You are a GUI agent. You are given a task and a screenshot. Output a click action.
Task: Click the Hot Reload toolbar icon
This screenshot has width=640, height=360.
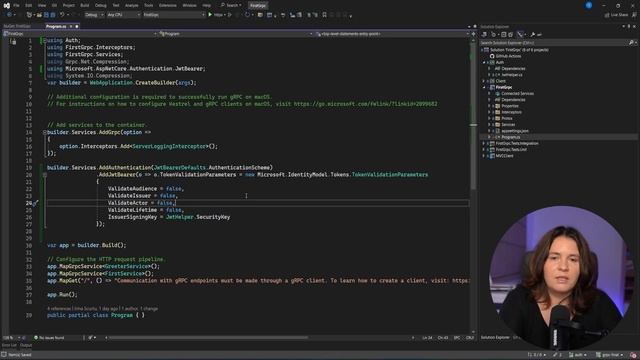pos(247,15)
